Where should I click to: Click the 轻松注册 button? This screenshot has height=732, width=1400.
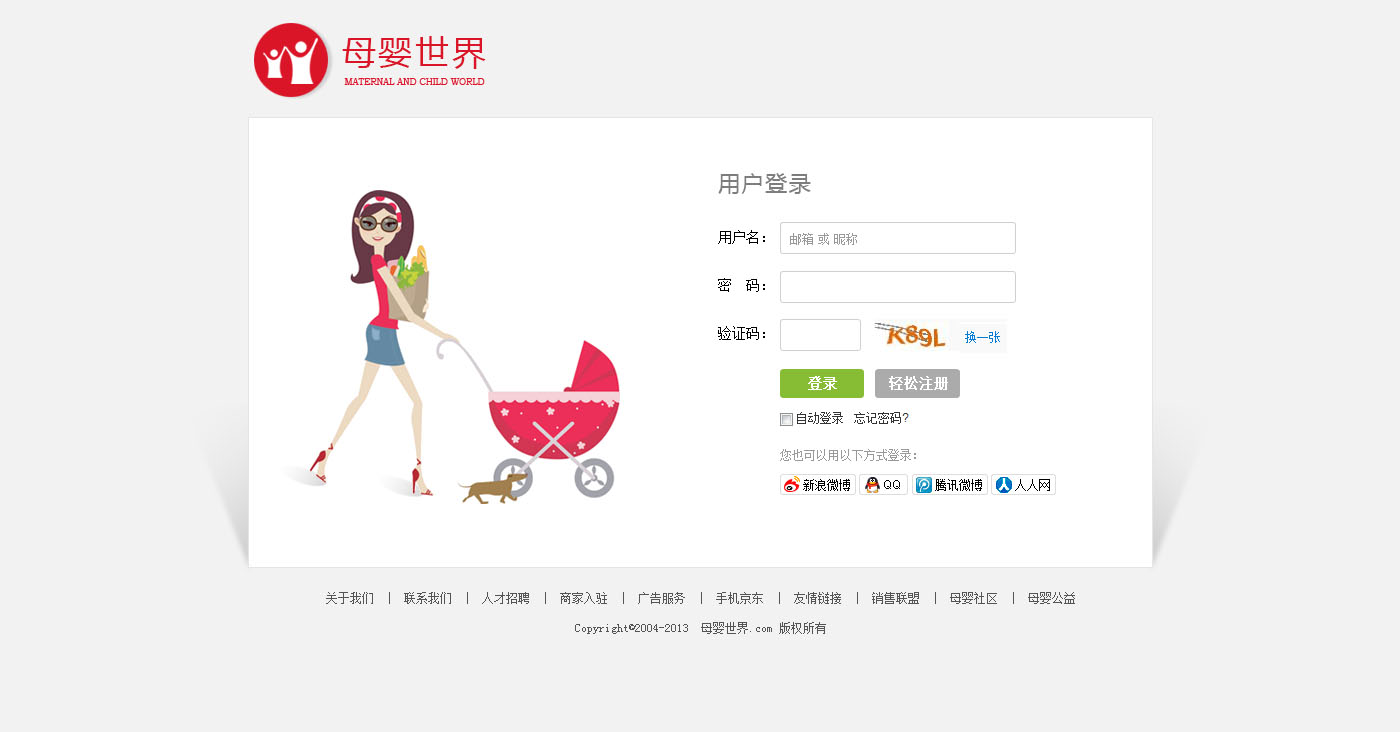[917, 384]
